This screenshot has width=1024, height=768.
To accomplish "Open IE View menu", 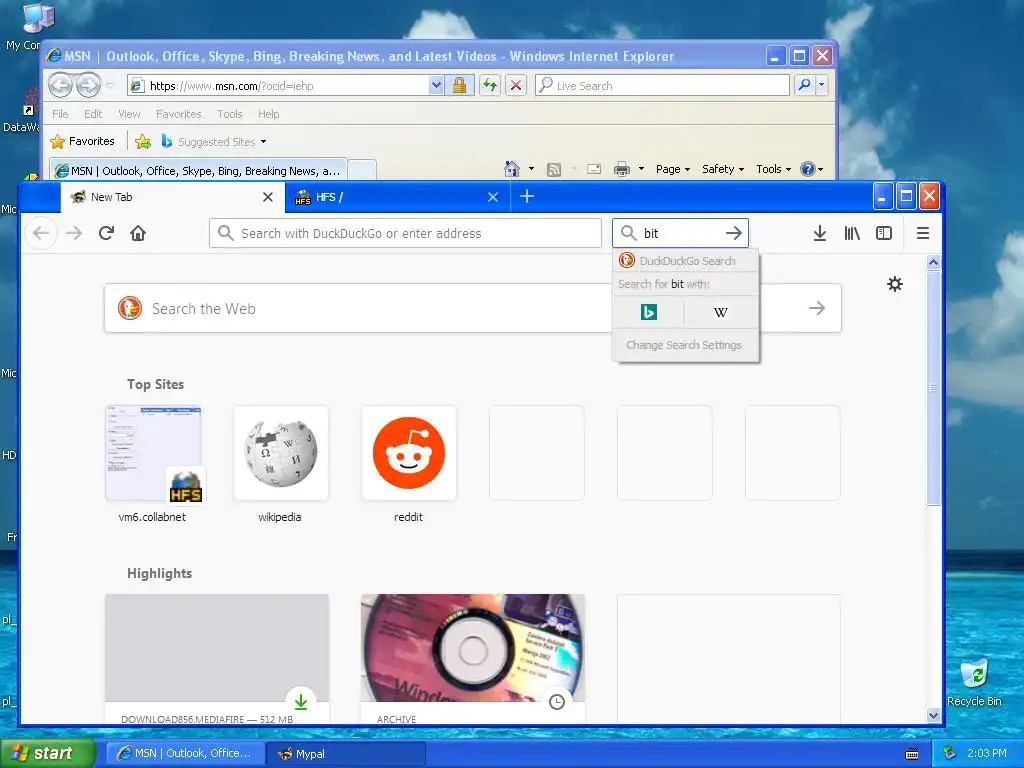I will 129,114.
